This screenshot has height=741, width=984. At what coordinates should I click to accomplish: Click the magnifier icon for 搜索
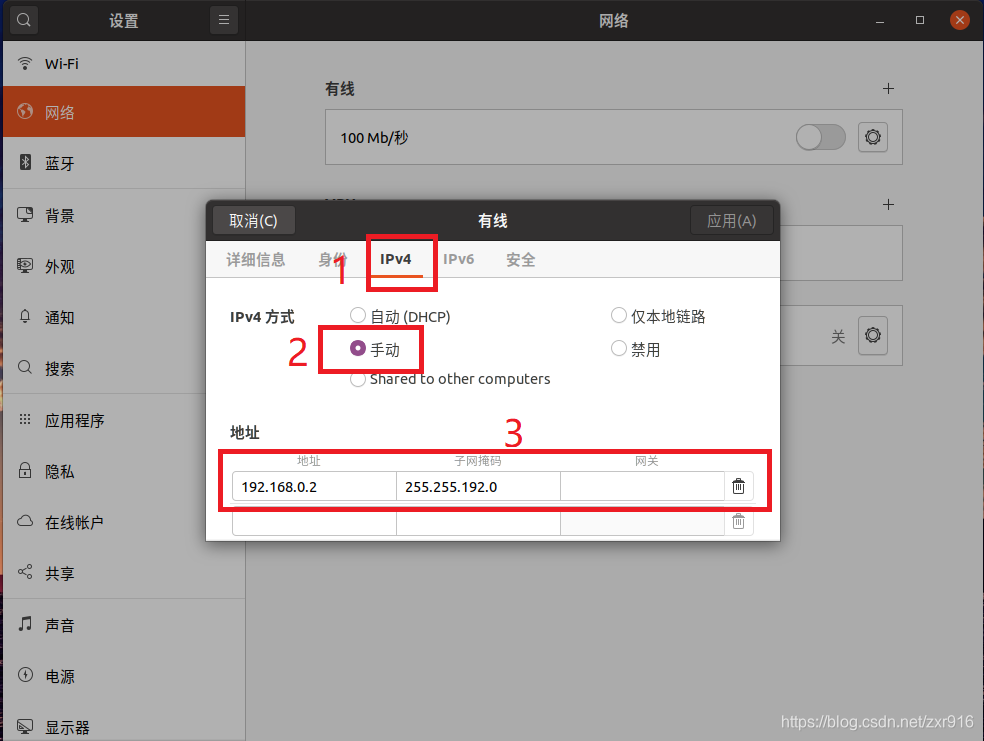(x=24, y=367)
